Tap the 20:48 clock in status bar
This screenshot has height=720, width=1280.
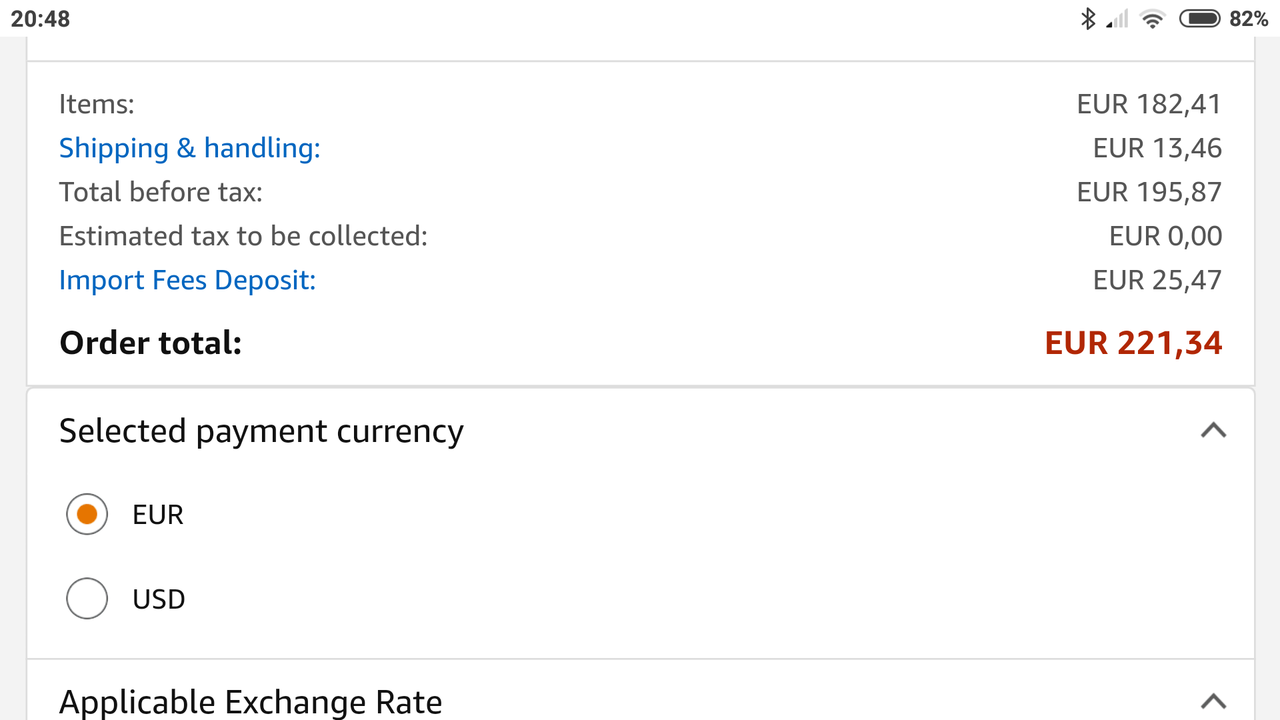pyautogui.click(x=40, y=18)
